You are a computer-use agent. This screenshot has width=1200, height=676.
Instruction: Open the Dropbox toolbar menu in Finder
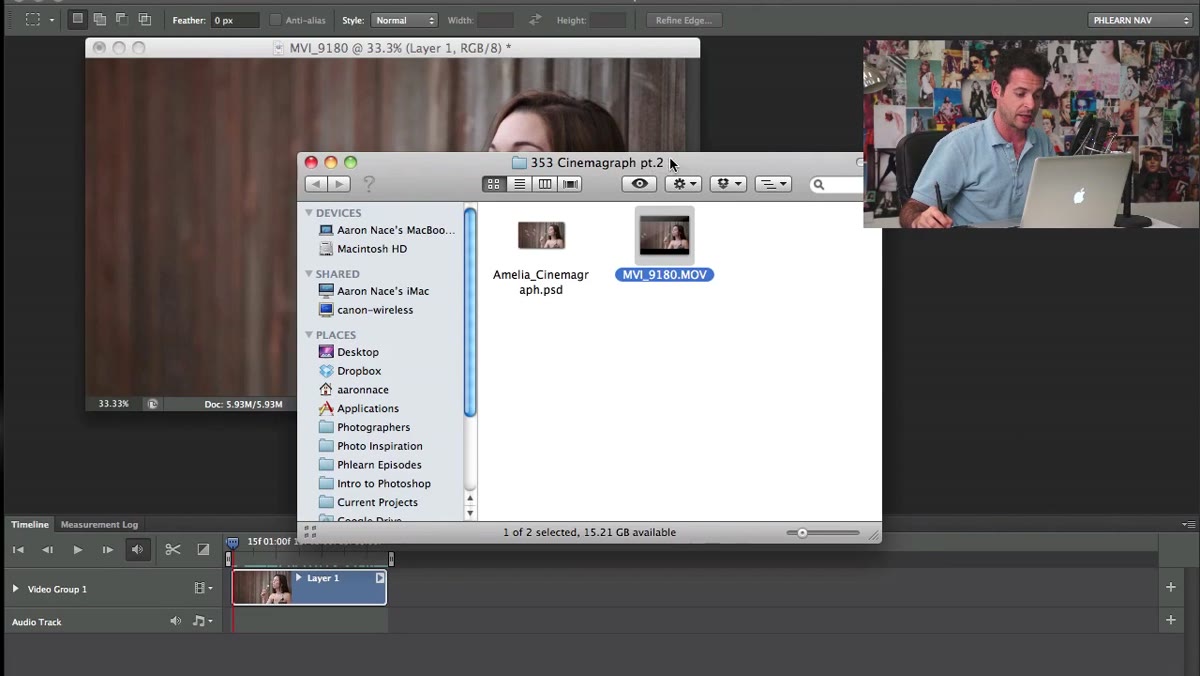[728, 184]
